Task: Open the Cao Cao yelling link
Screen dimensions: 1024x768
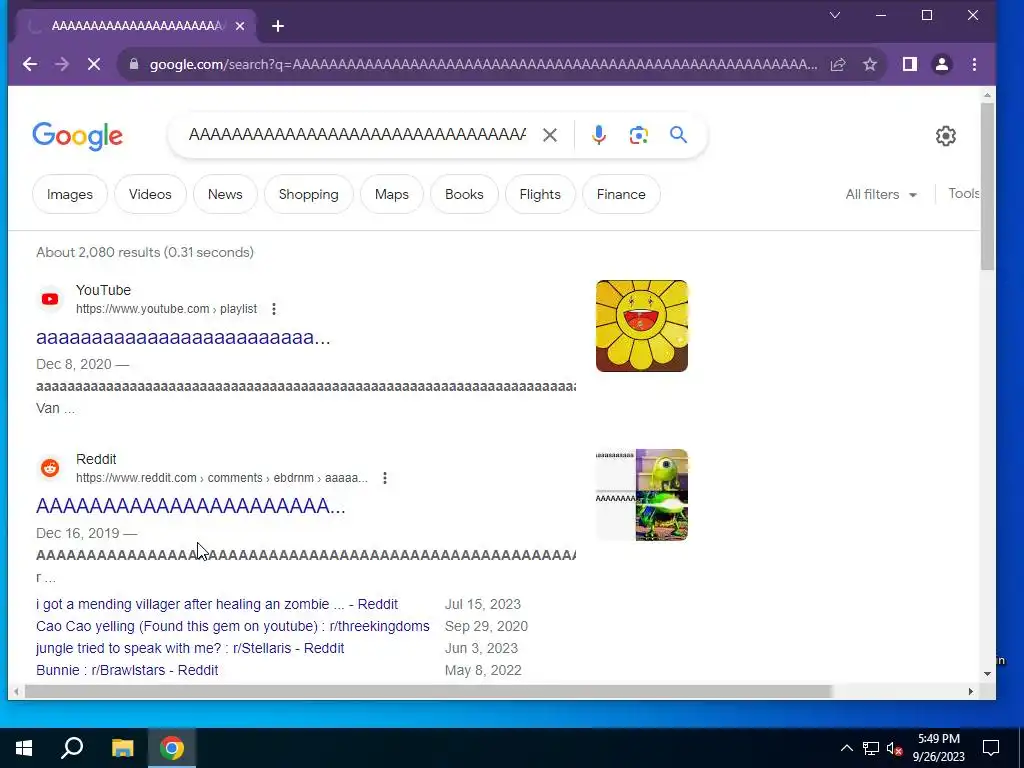Action: coord(232,626)
